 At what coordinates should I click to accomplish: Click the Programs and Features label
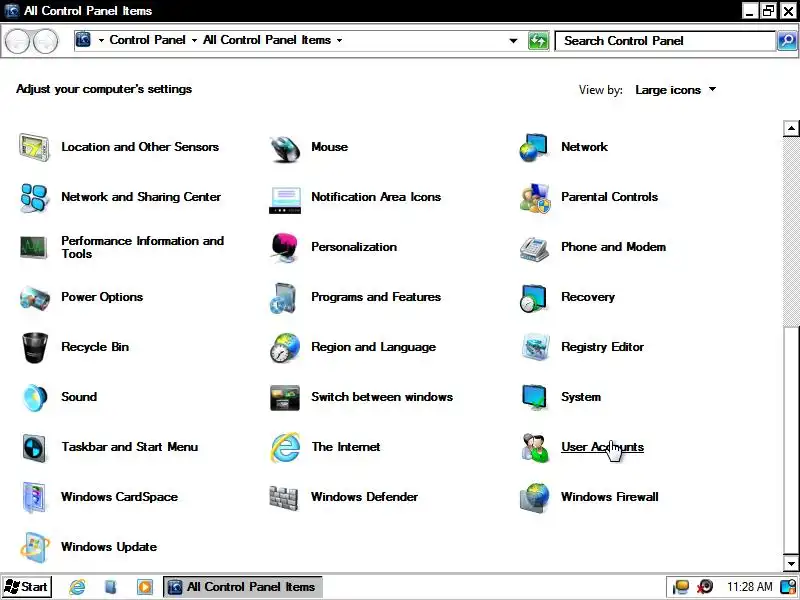click(376, 297)
